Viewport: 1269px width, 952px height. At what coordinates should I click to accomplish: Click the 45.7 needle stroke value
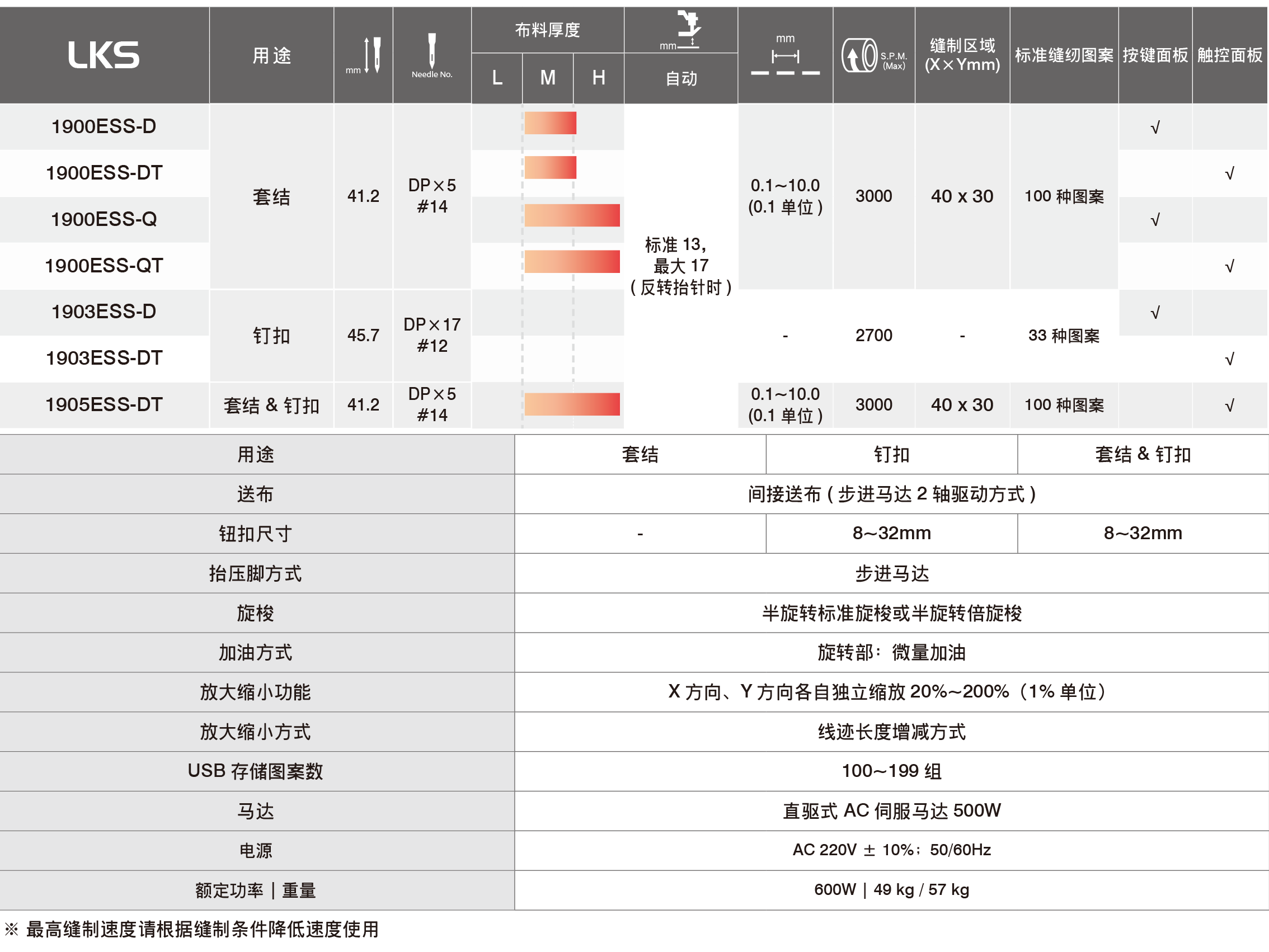(363, 335)
